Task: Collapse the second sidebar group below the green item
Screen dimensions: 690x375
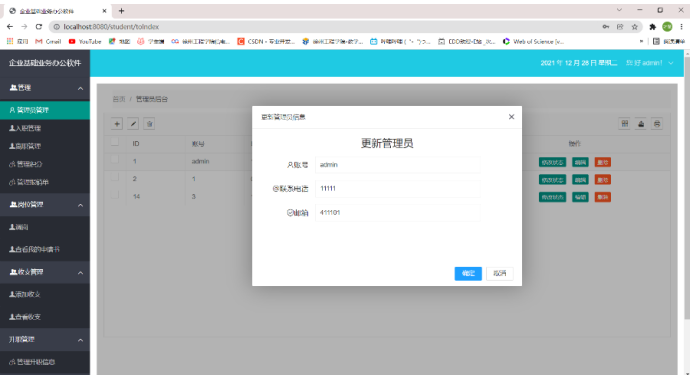Action: [45, 205]
